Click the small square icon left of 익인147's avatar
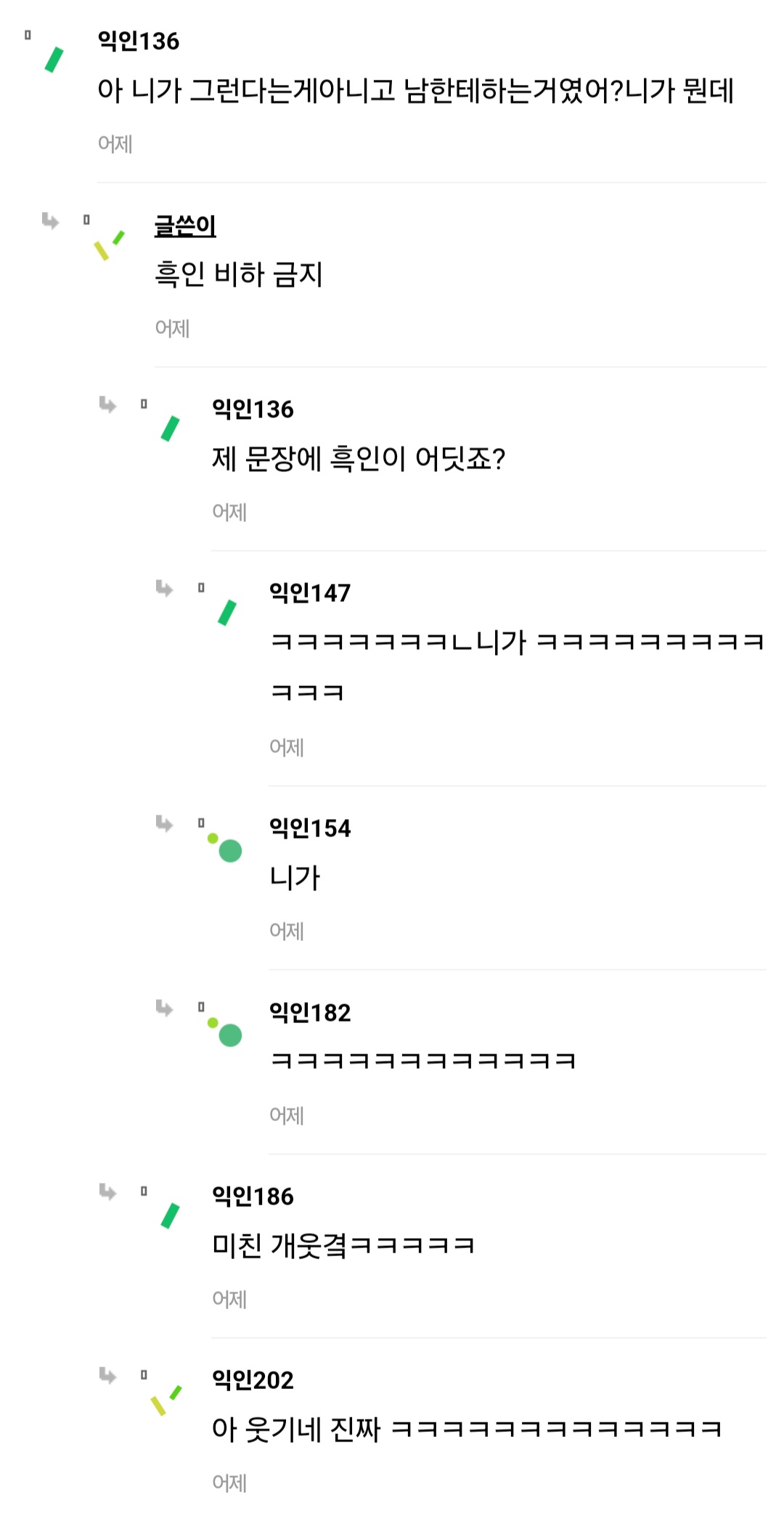Viewport: 784px width, 1516px height. tap(201, 587)
